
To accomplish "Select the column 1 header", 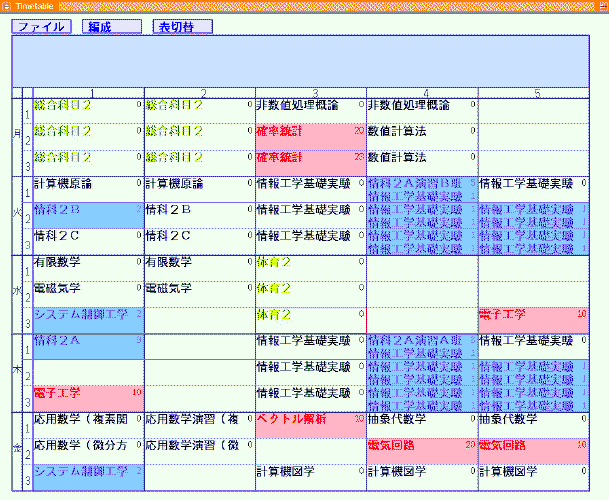I will click(x=88, y=93).
